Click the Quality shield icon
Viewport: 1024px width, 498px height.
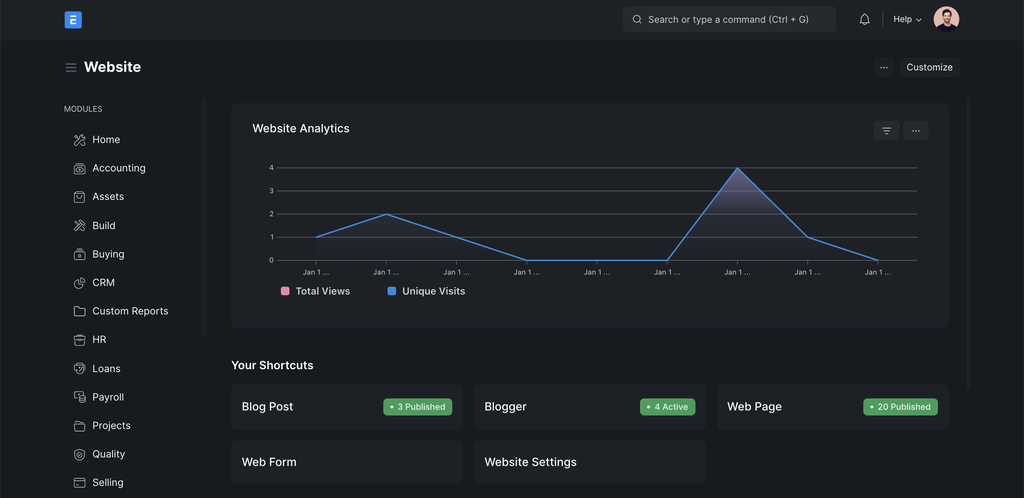[80, 454]
